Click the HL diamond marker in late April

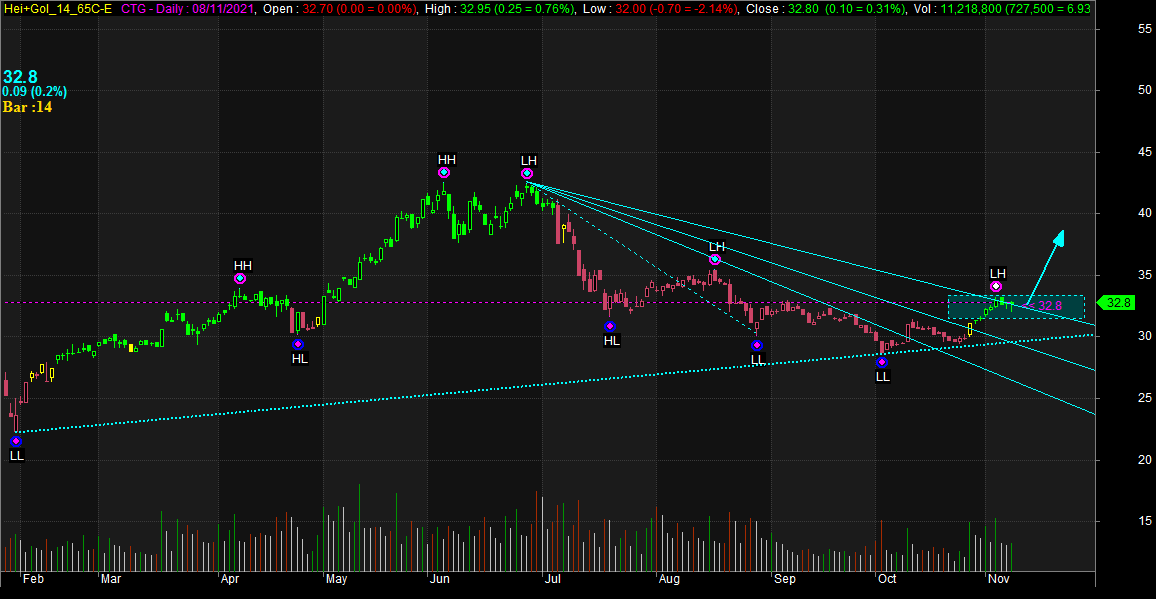coord(298,344)
